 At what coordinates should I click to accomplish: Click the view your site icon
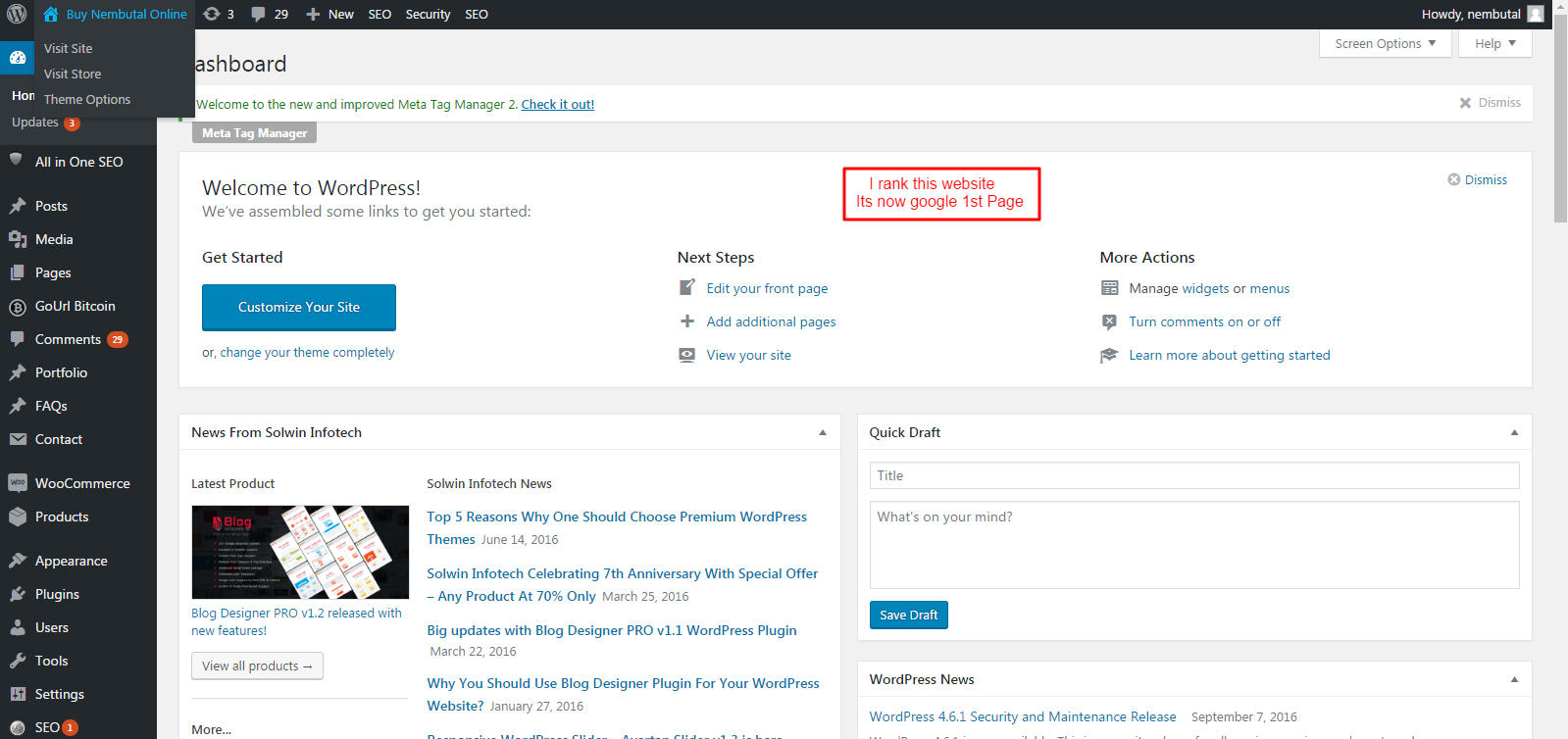(687, 355)
